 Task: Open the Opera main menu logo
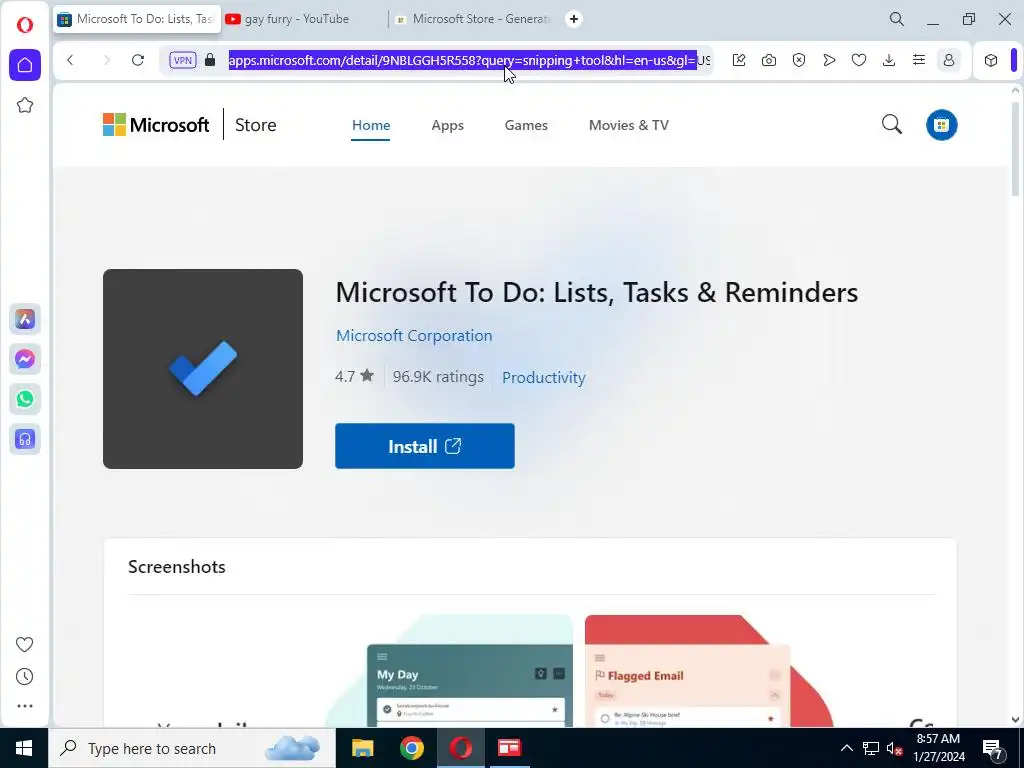25,25
